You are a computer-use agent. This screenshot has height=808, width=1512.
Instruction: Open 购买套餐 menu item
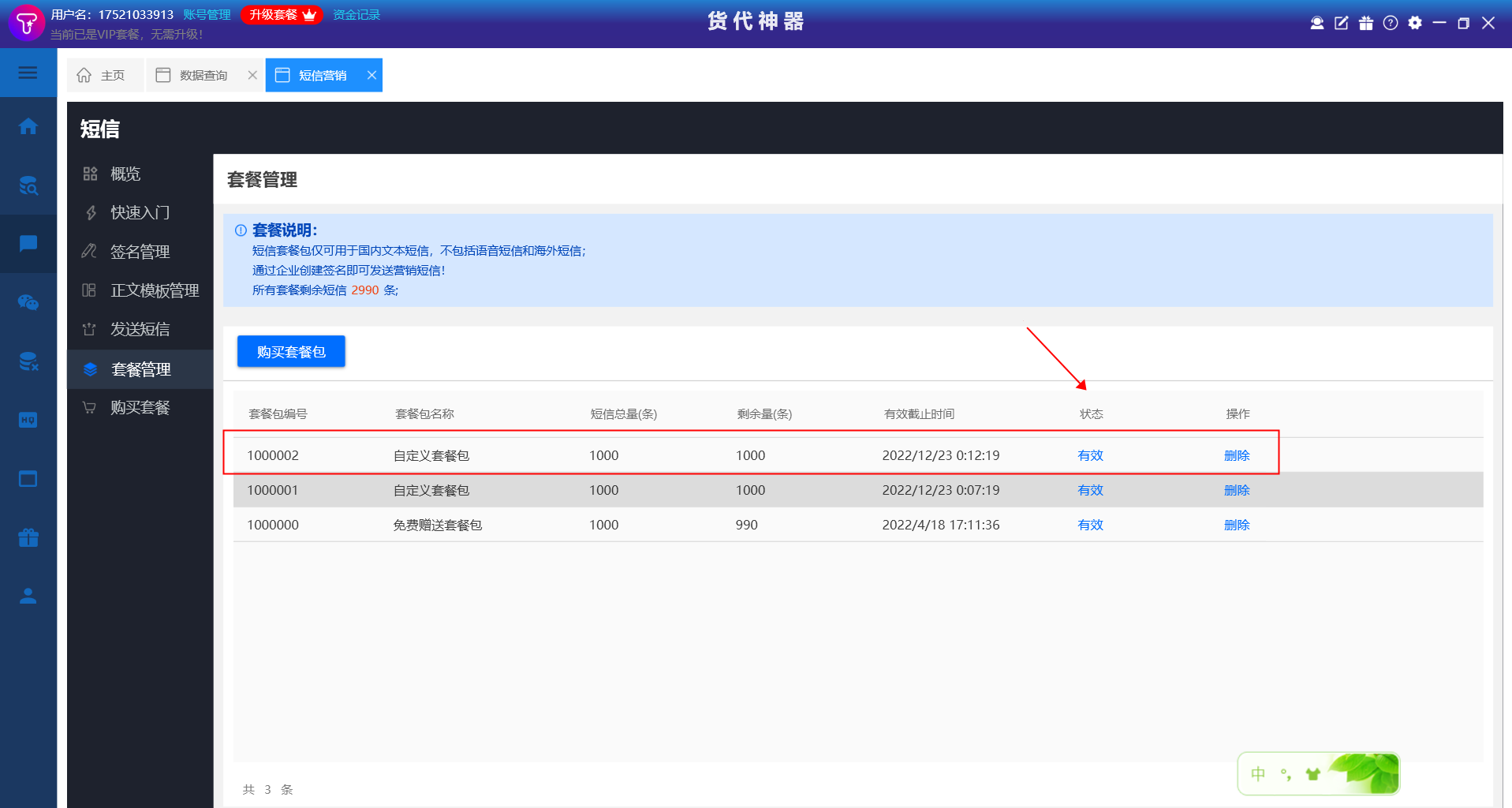(x=140, y=407)
